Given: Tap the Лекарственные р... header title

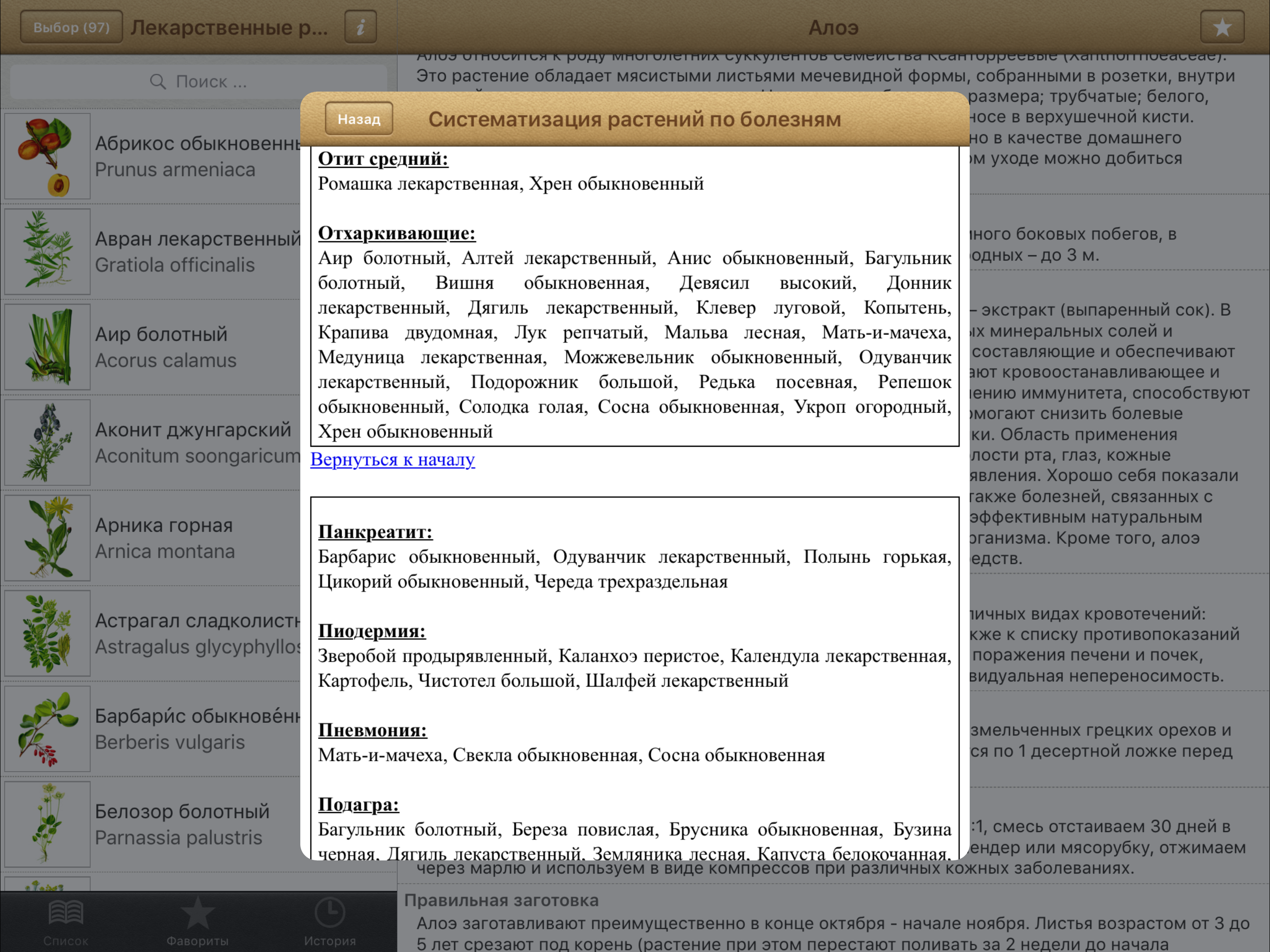Looking at the screenshot, I should (x=229, y=27).
